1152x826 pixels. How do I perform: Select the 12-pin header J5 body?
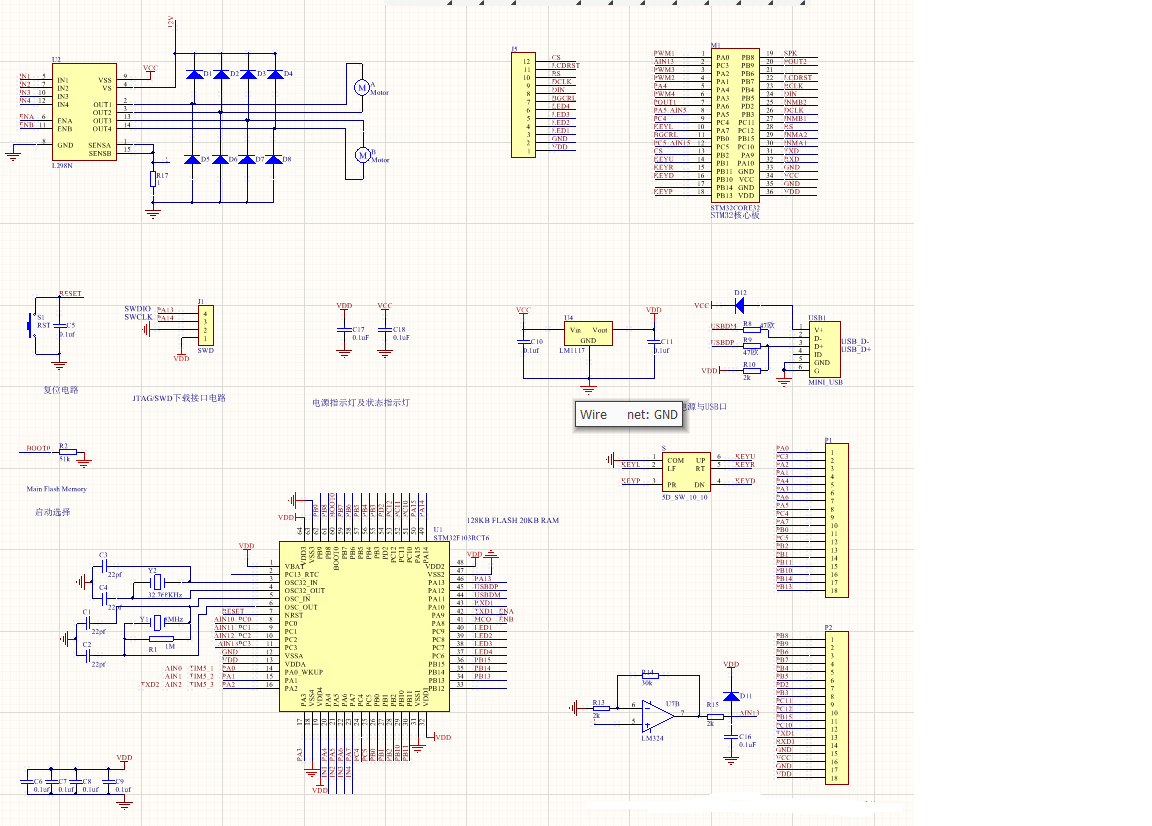tap(523, 105)
